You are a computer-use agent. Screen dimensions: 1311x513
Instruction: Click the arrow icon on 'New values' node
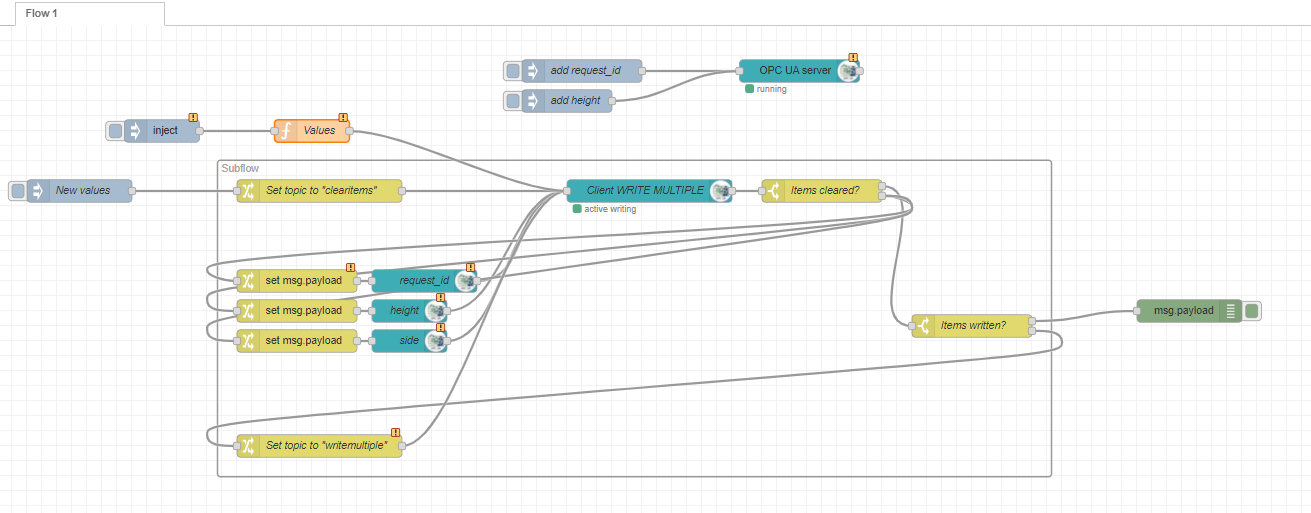coord(38,191)
